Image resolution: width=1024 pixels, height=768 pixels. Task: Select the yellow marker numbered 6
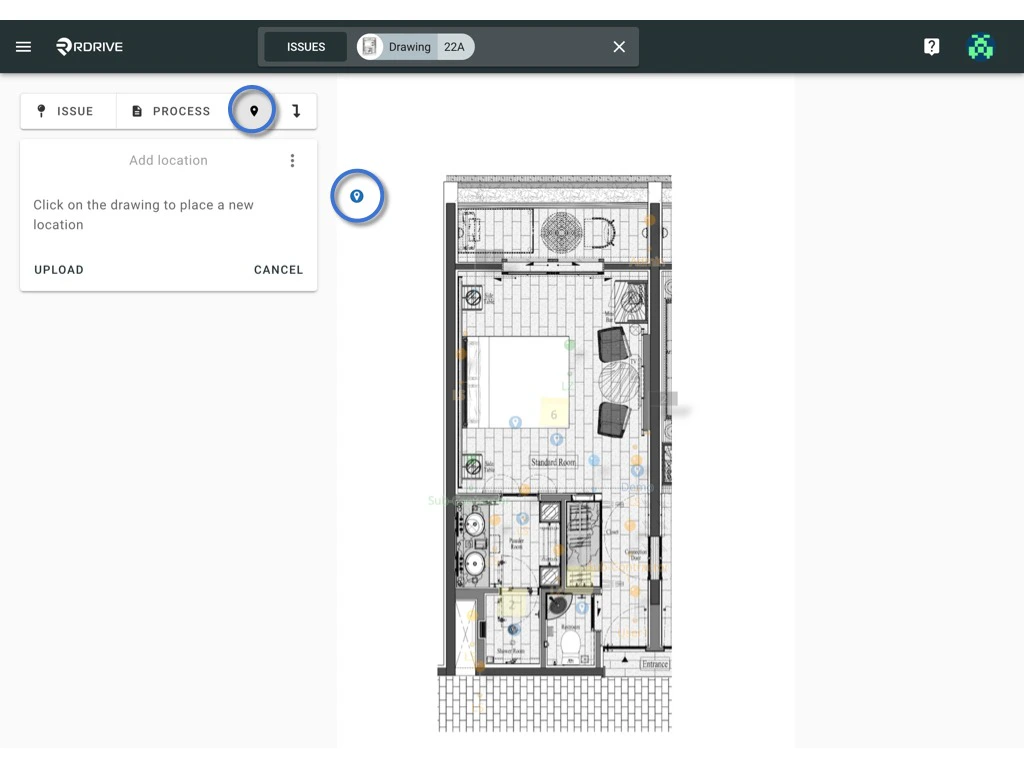coord(554,413)
